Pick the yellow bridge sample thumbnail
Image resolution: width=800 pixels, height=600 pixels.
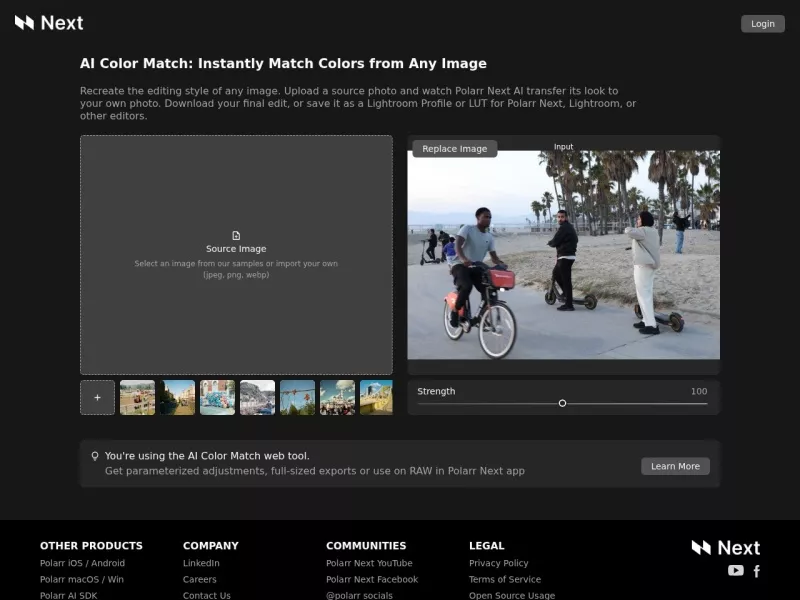coord(377,397)
